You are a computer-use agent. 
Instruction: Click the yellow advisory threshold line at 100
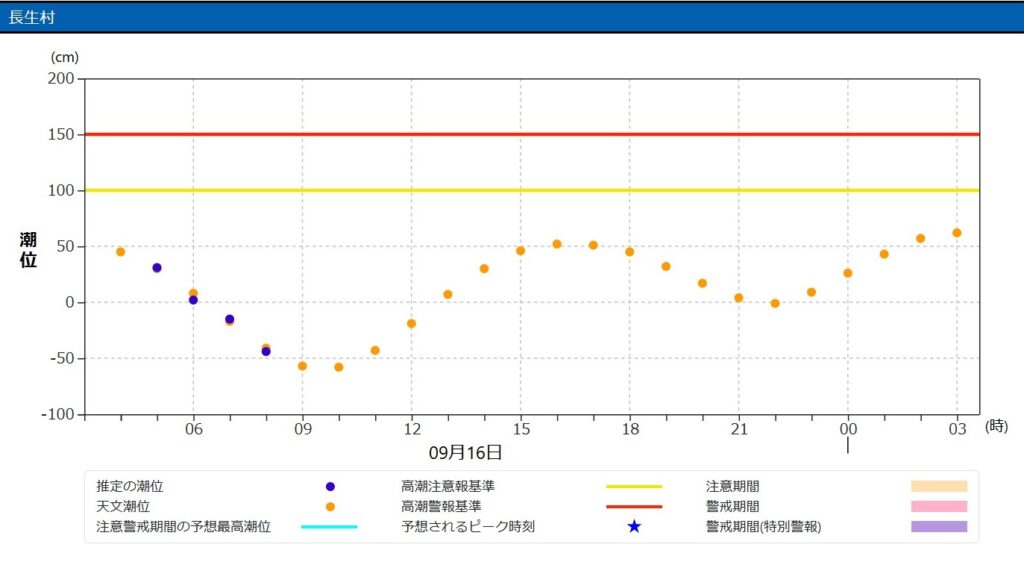[x=532, y=191]
